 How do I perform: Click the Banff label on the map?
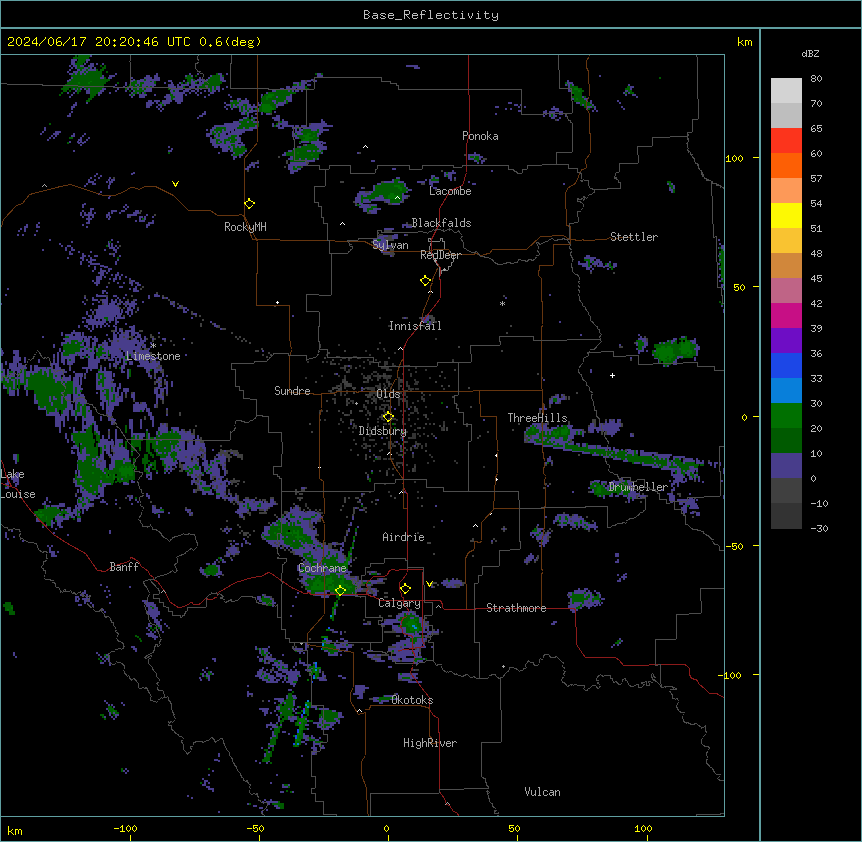pyautogui.click(x=124, y=567)
